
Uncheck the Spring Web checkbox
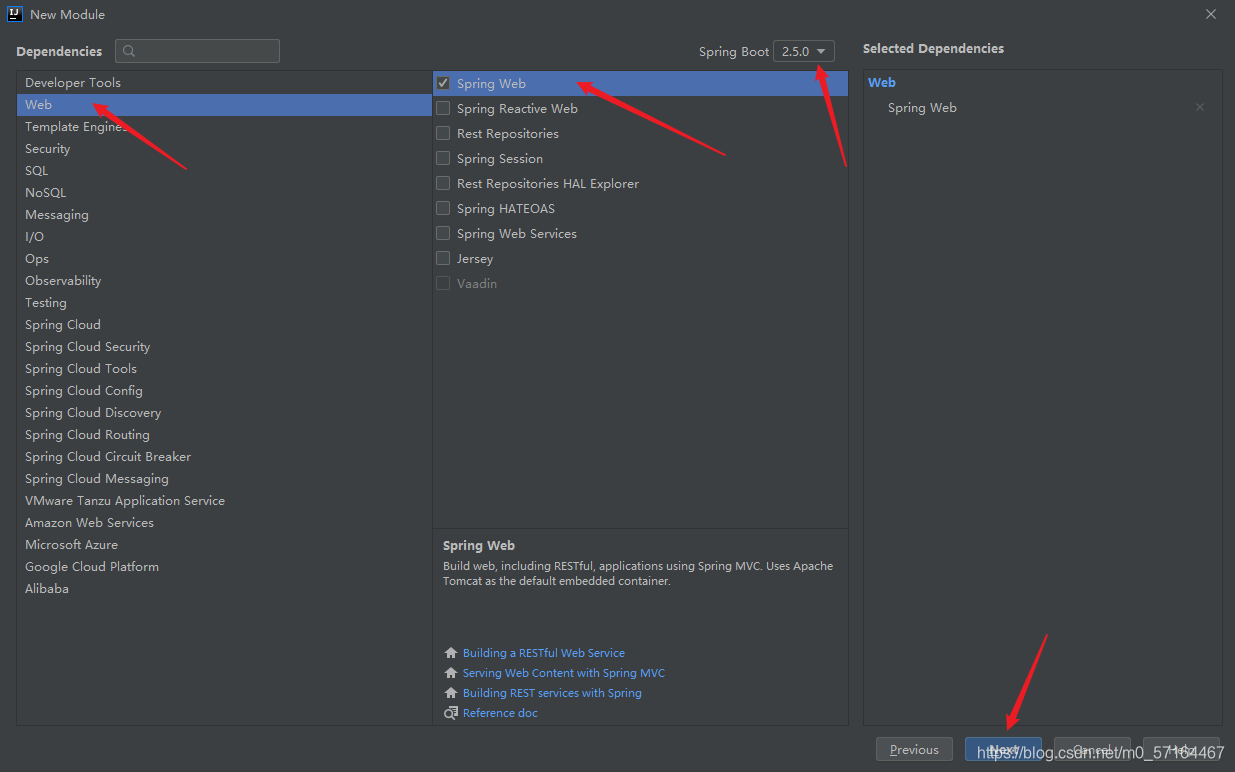(443, 83)
